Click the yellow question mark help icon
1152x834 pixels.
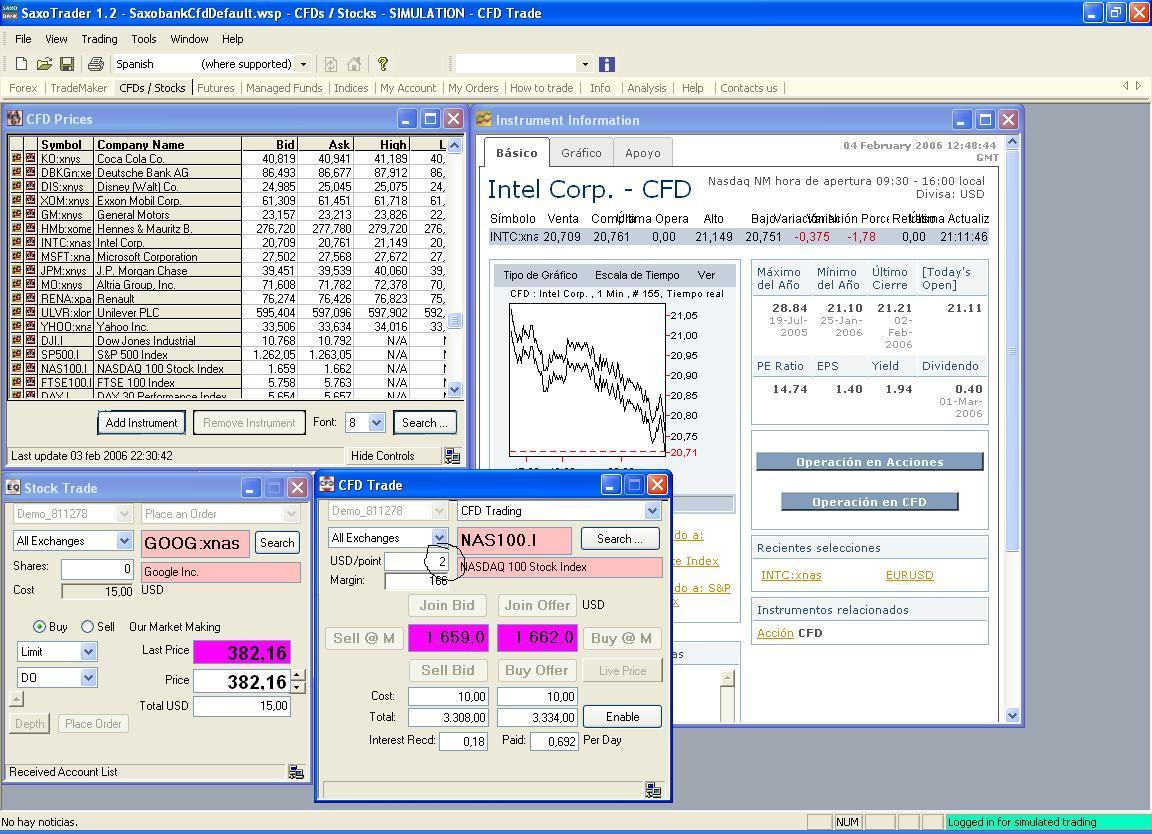coord(382,64)
